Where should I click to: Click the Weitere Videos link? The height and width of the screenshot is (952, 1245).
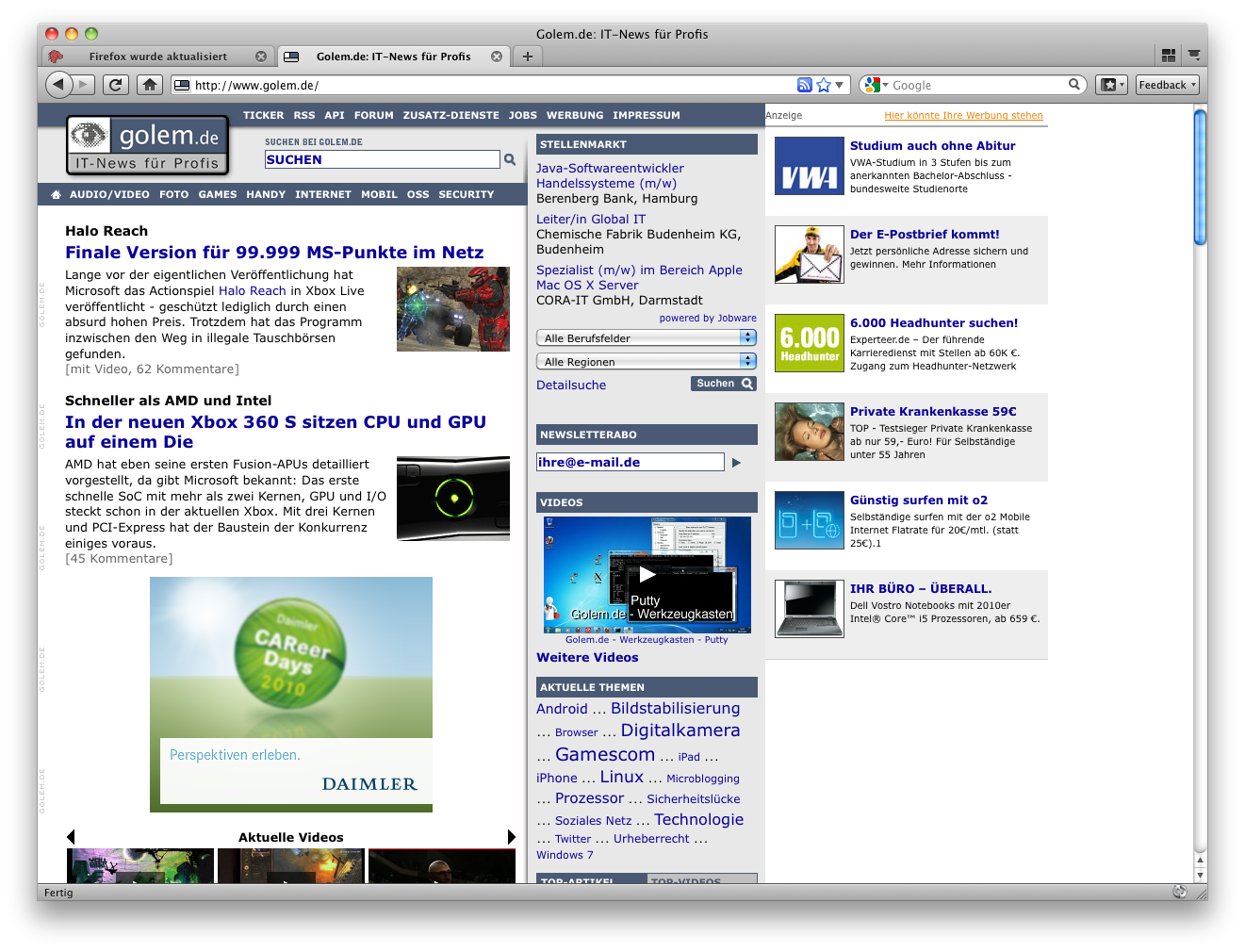(x=587, y=657)
